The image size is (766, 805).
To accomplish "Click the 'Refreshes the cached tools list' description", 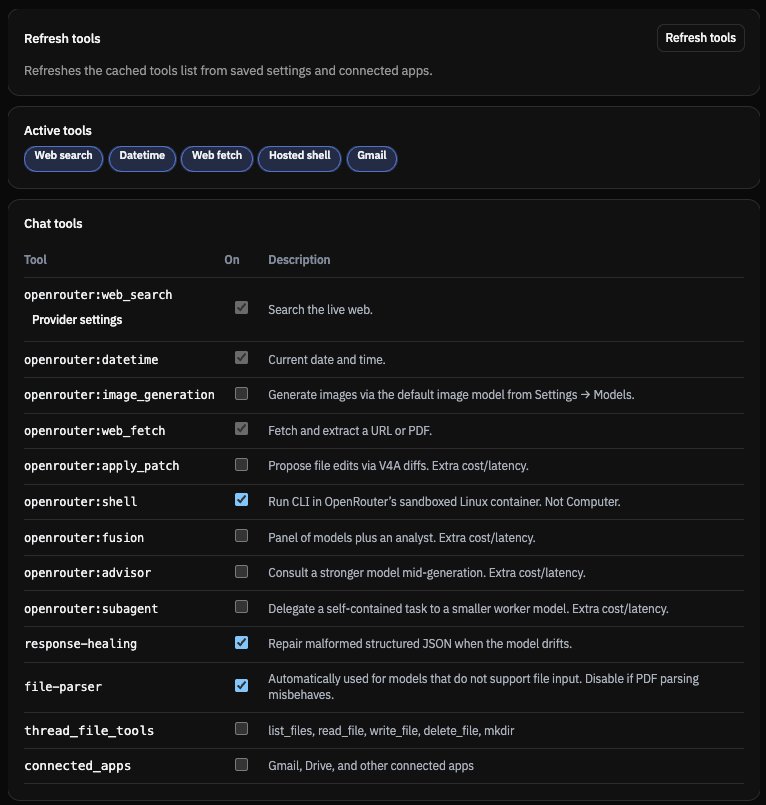I will 228,71.
